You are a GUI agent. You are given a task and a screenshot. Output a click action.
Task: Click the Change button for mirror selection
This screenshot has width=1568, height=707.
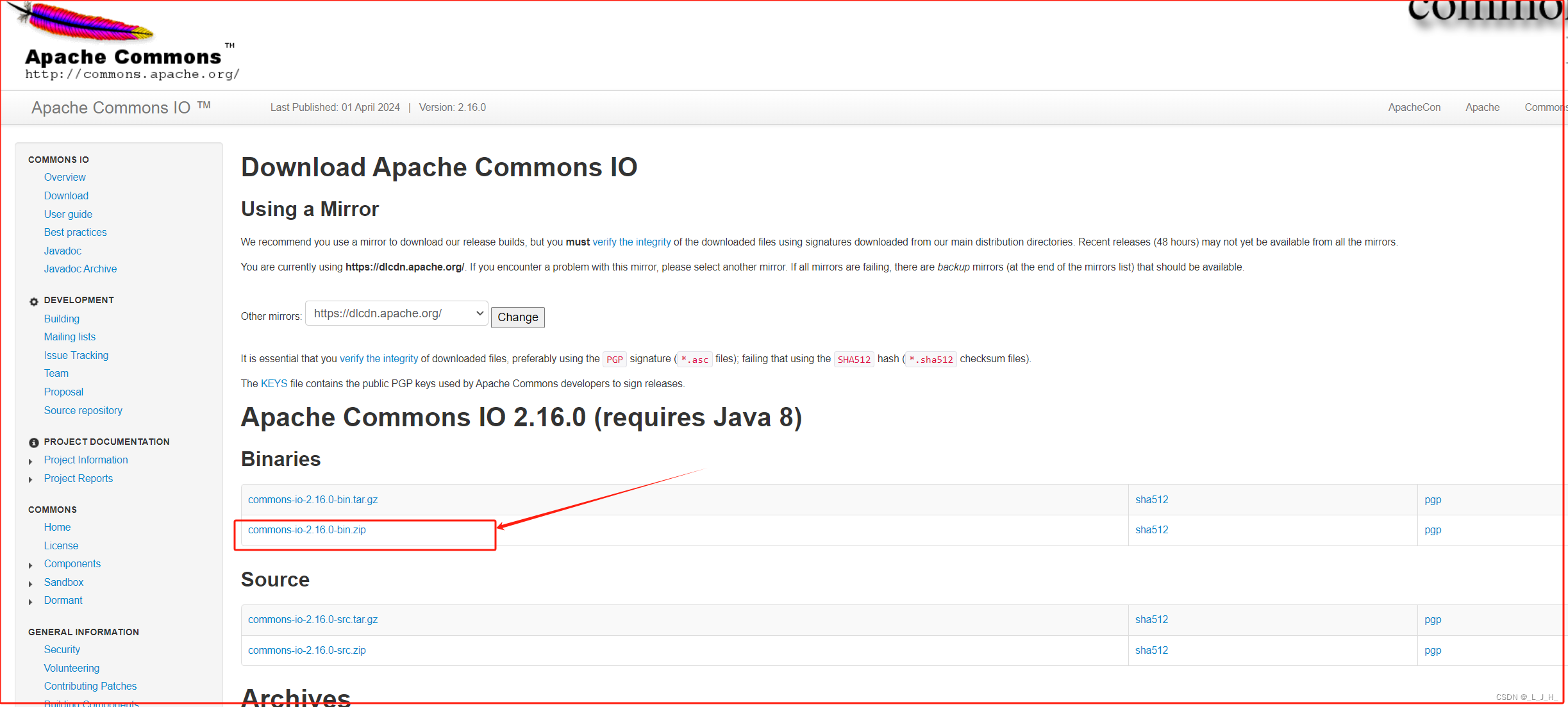coord(518,317)
